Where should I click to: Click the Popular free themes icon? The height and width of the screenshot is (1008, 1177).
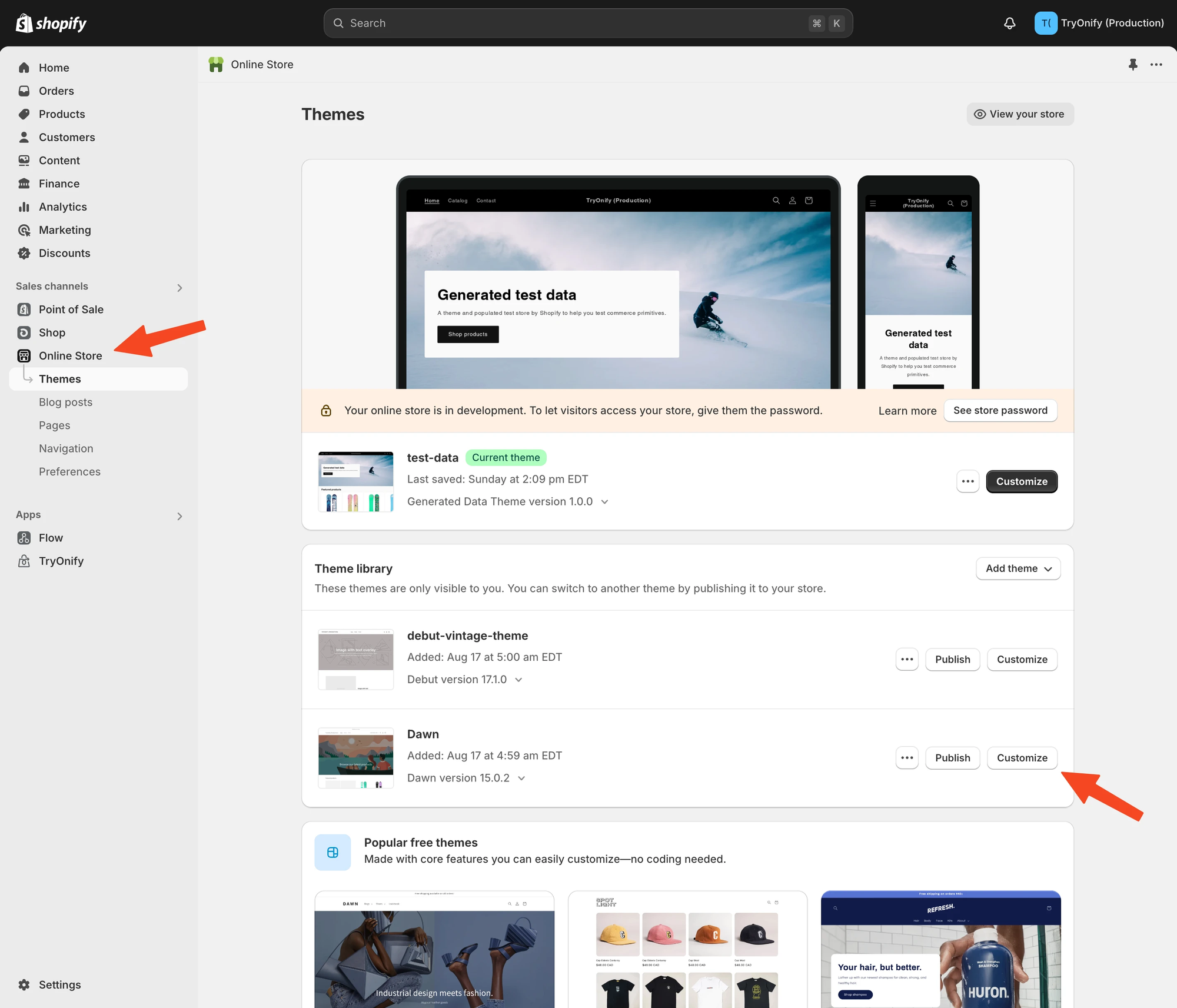click(x=333, y=852)
